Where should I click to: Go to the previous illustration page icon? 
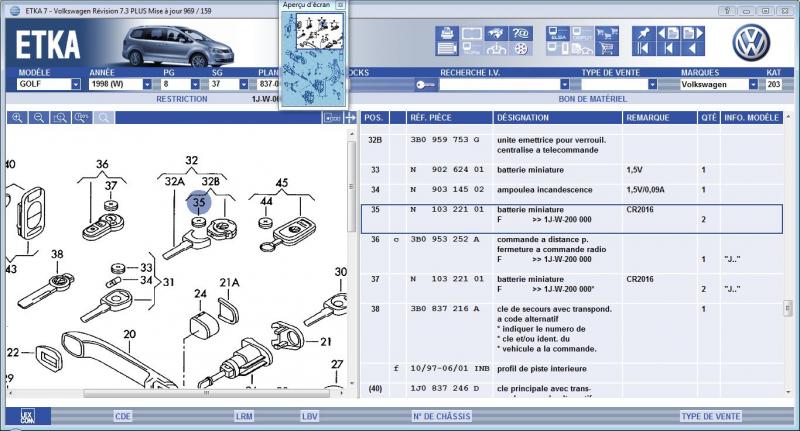(x=668, y=33)
